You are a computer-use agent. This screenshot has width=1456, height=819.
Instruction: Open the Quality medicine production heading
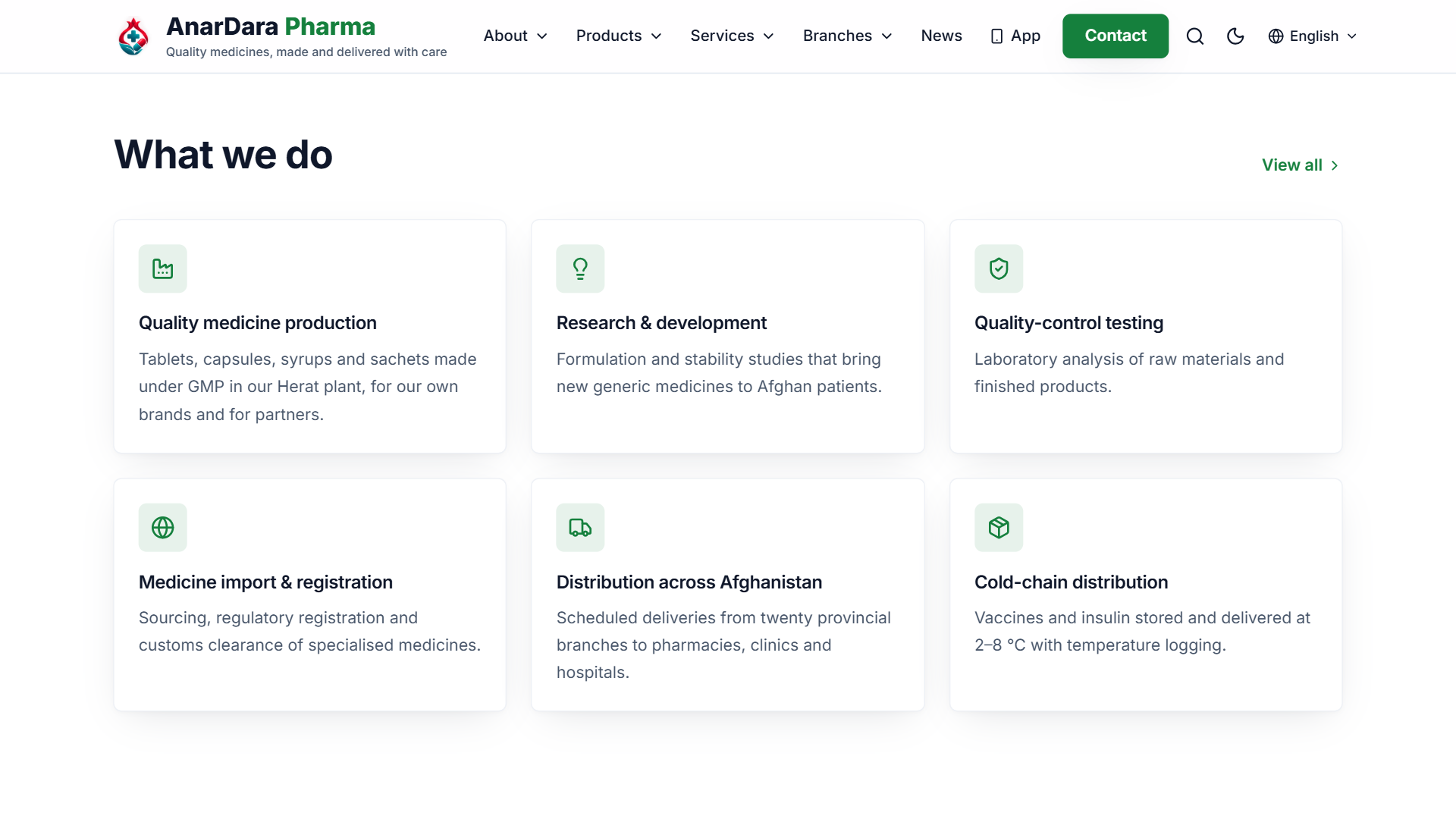258,323
